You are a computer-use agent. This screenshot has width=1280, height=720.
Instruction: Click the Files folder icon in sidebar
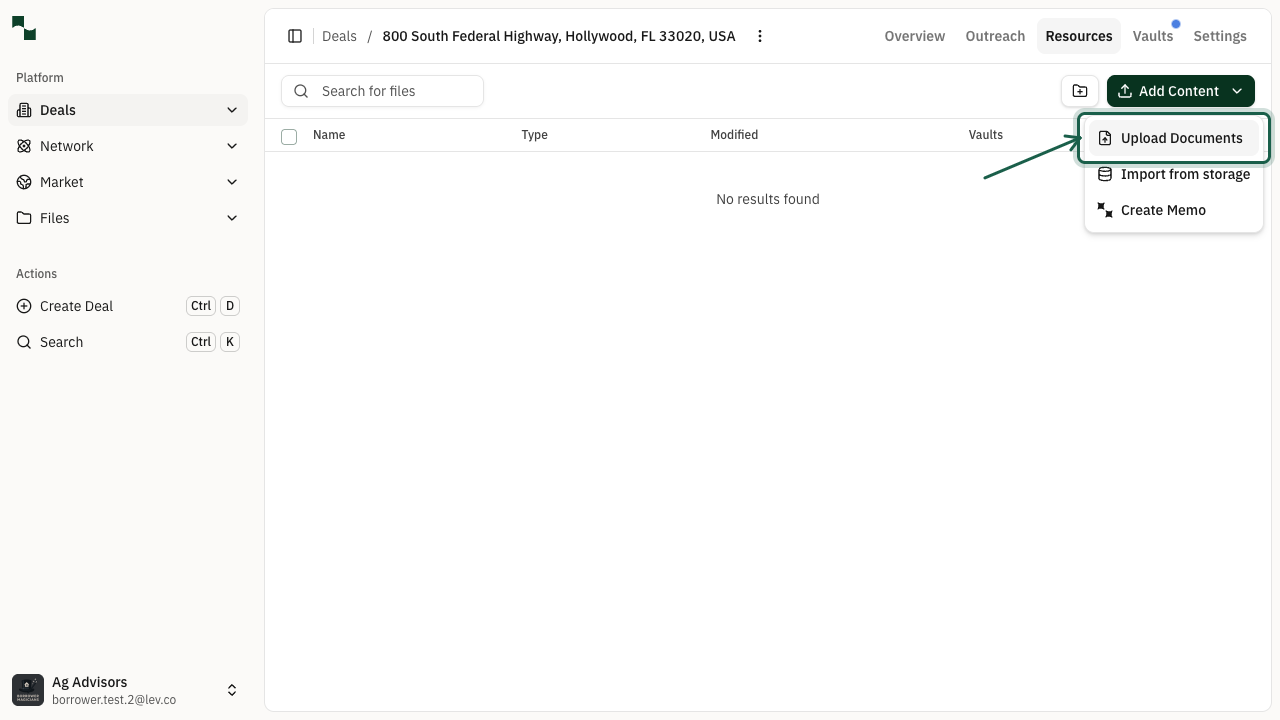pos(24,218)
